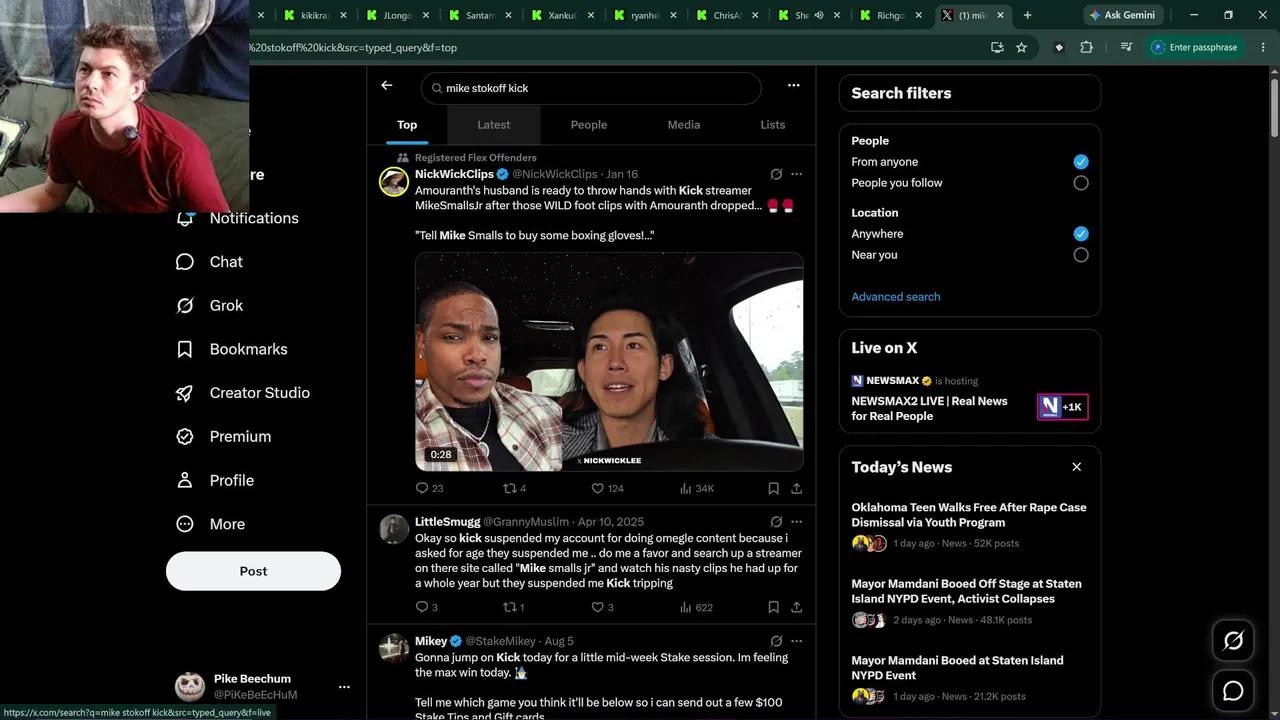
Task: Open Chat in the X sidebar
Action: pyautogui.click(x=211, y=262)
